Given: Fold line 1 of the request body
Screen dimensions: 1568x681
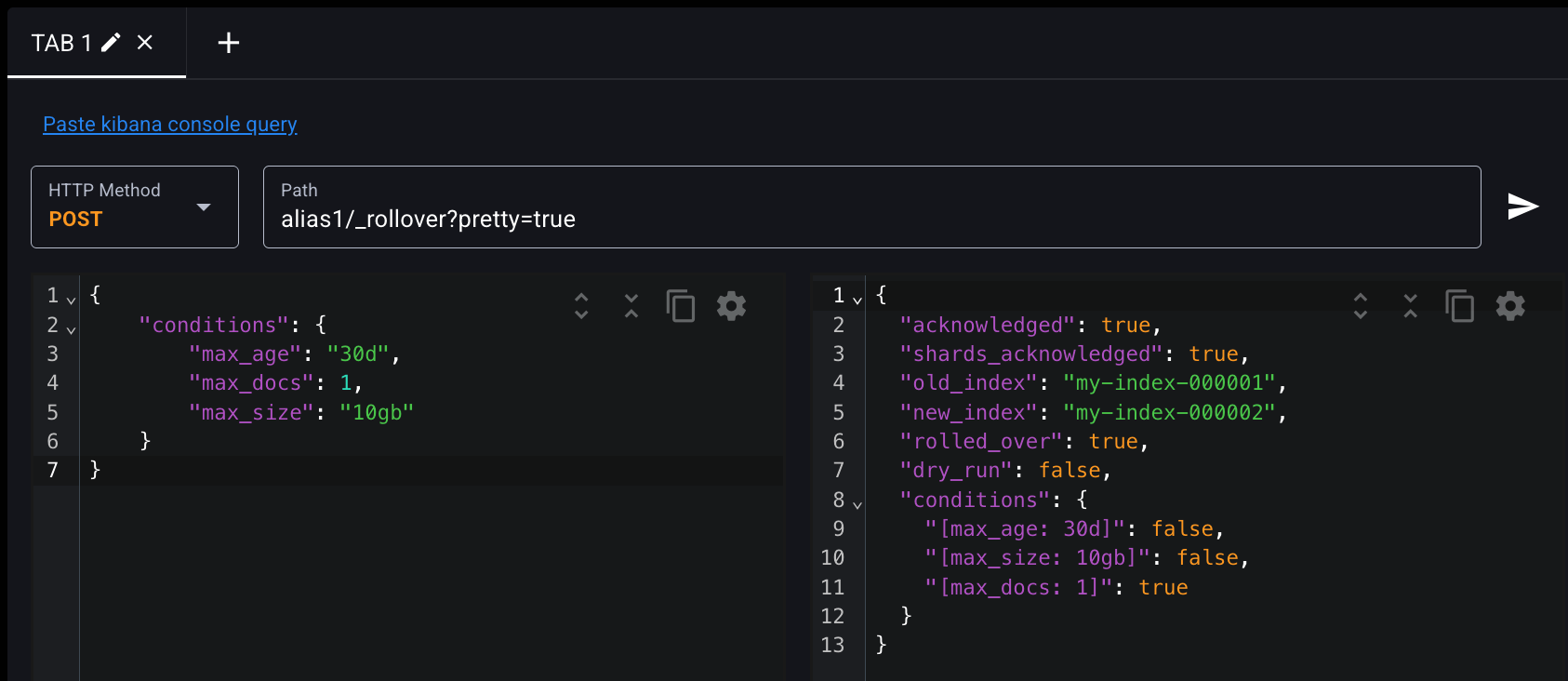Looking at the screenshot, I should click(x=72, y=300).
